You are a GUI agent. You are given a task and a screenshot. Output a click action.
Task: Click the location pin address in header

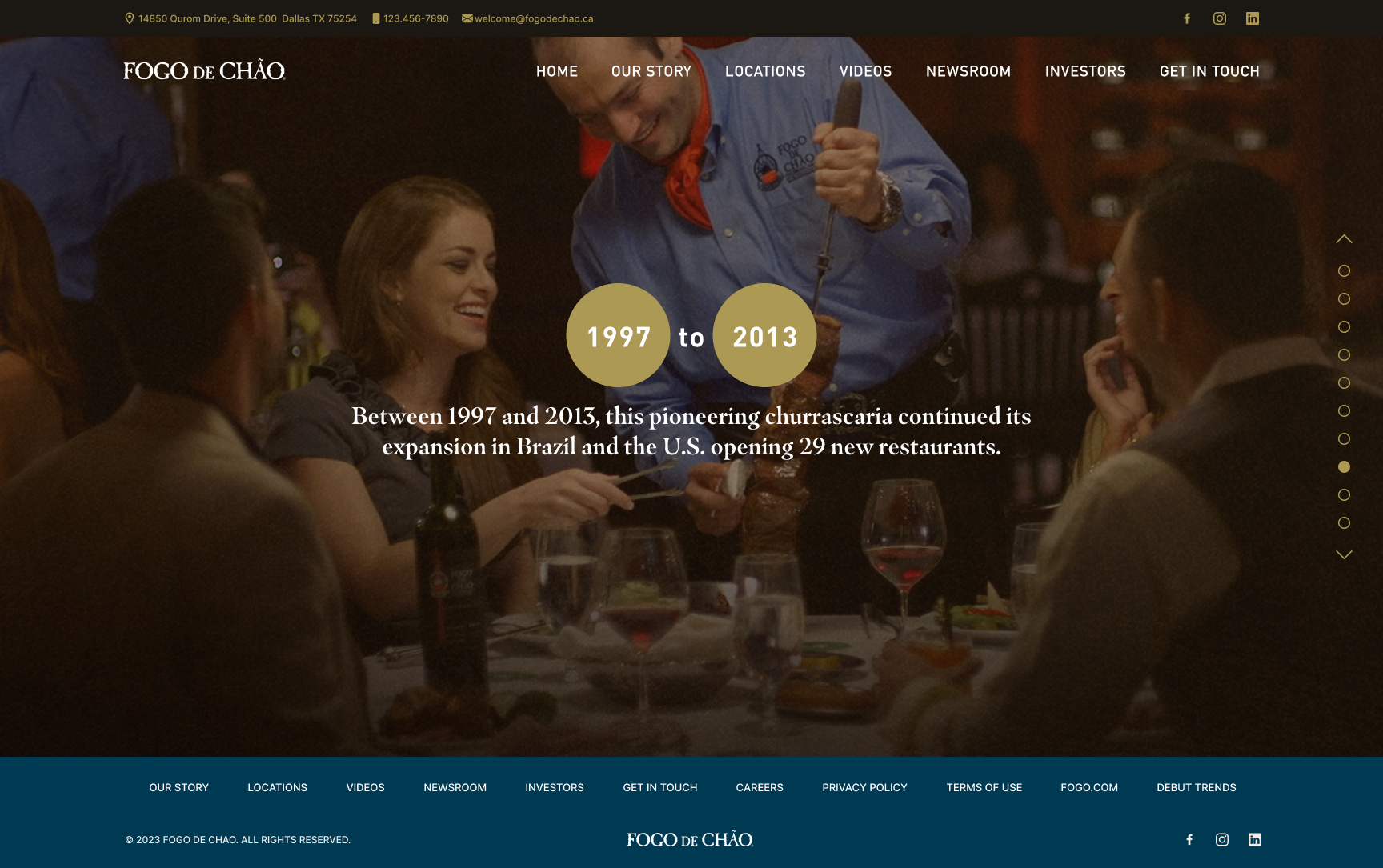click(x=241, y=18)
